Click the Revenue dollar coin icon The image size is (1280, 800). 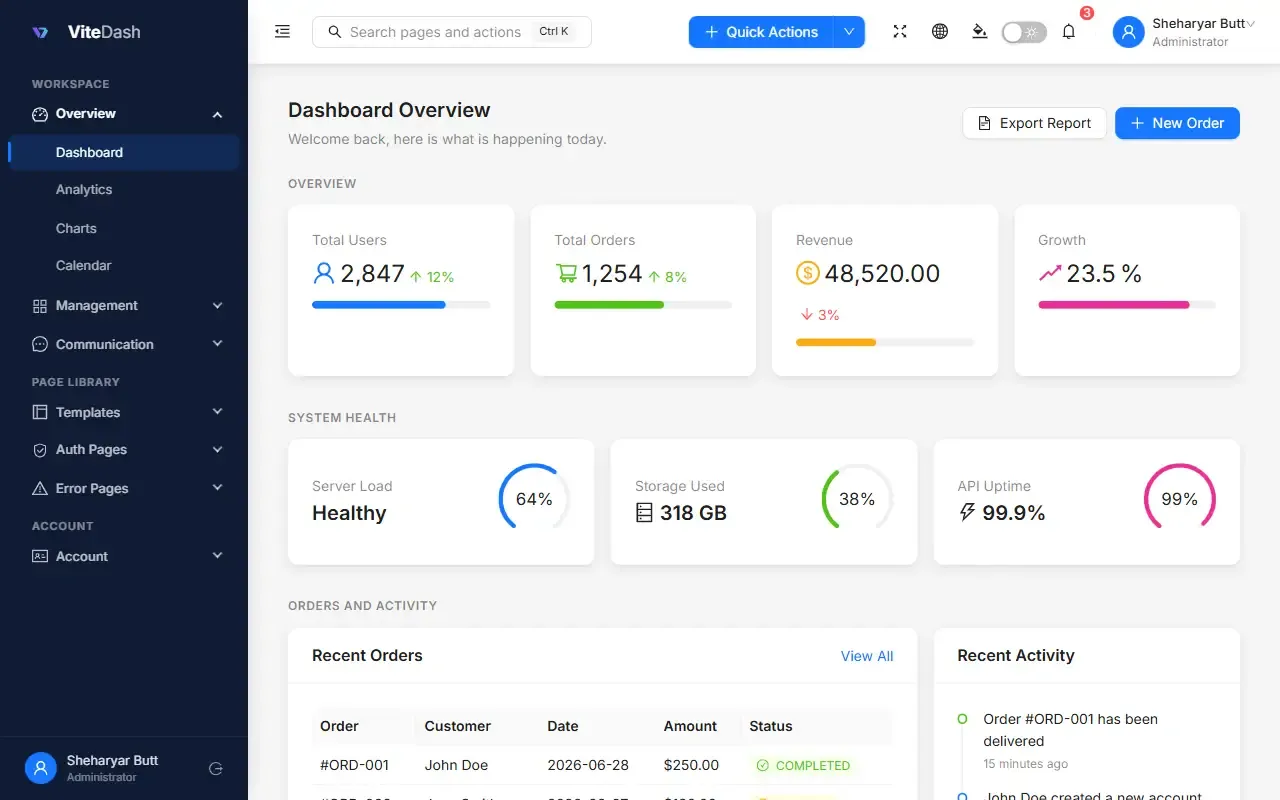[808, 273]
